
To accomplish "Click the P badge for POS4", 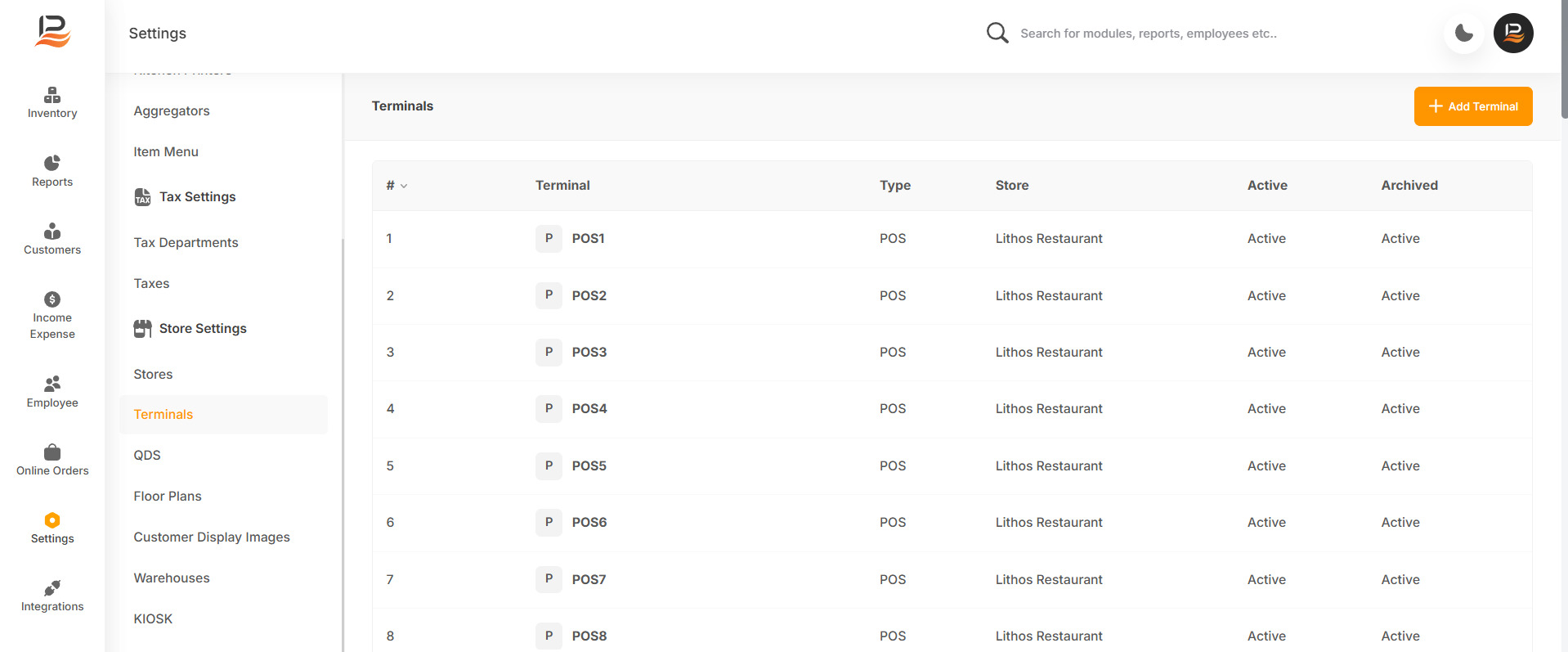I will coord(549,408).
